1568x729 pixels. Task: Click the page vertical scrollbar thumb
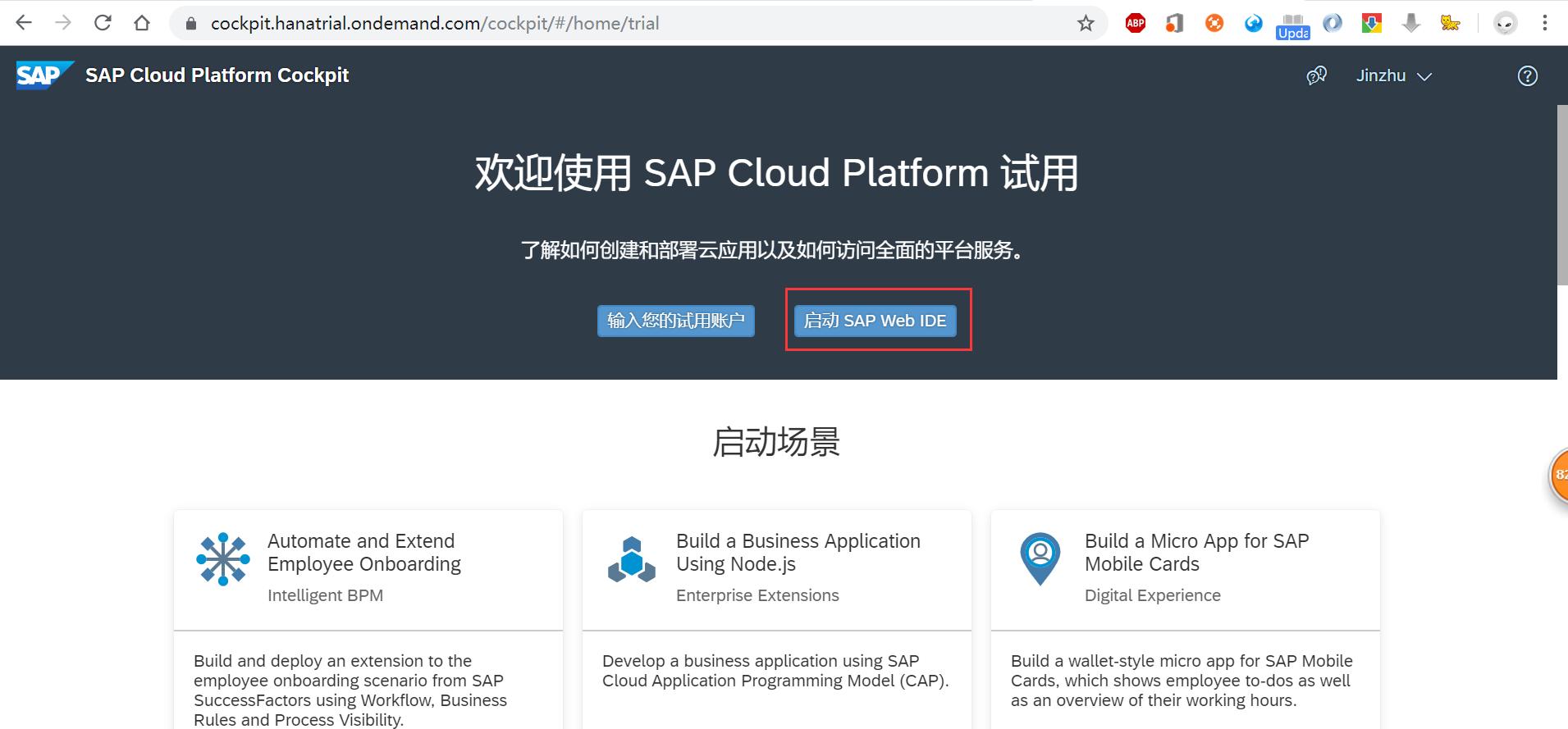pos(1562,195)
